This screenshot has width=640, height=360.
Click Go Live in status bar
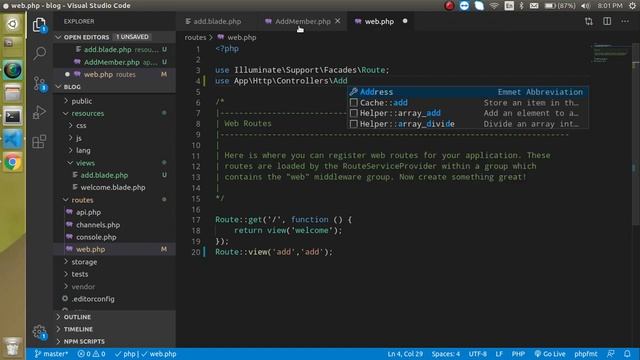click(550, 354)
